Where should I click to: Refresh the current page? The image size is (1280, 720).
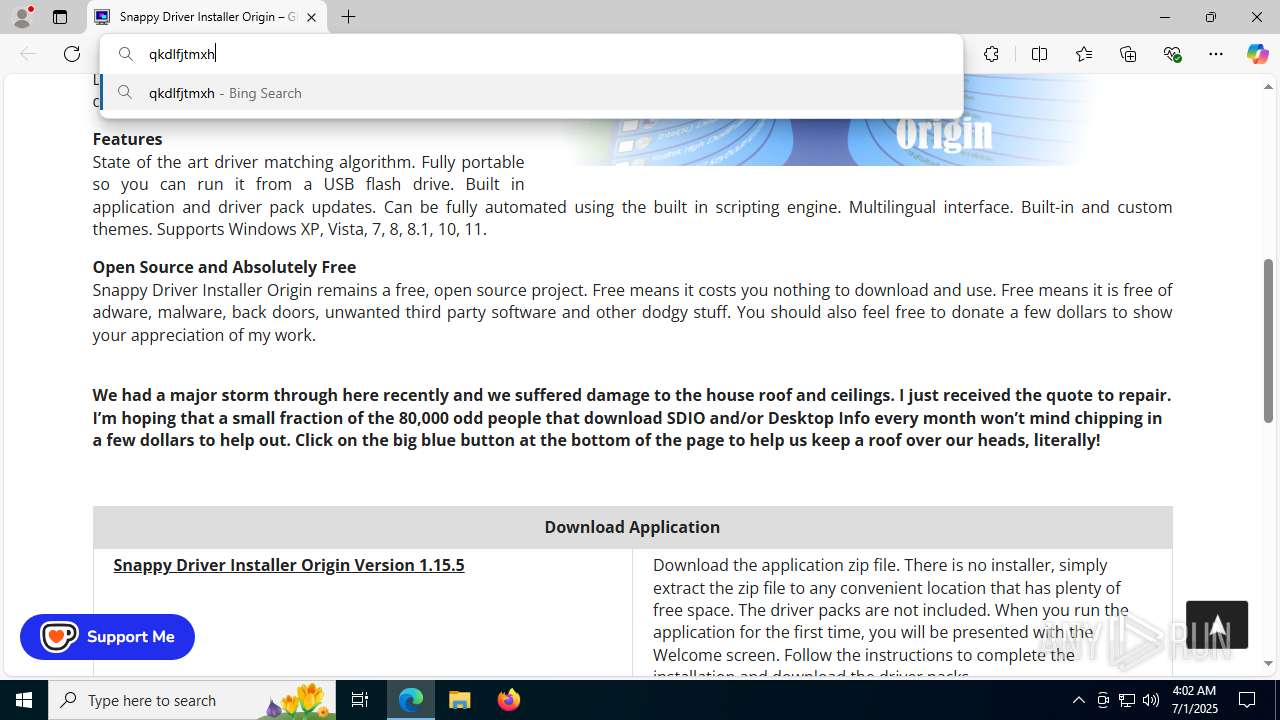point(72,54)
